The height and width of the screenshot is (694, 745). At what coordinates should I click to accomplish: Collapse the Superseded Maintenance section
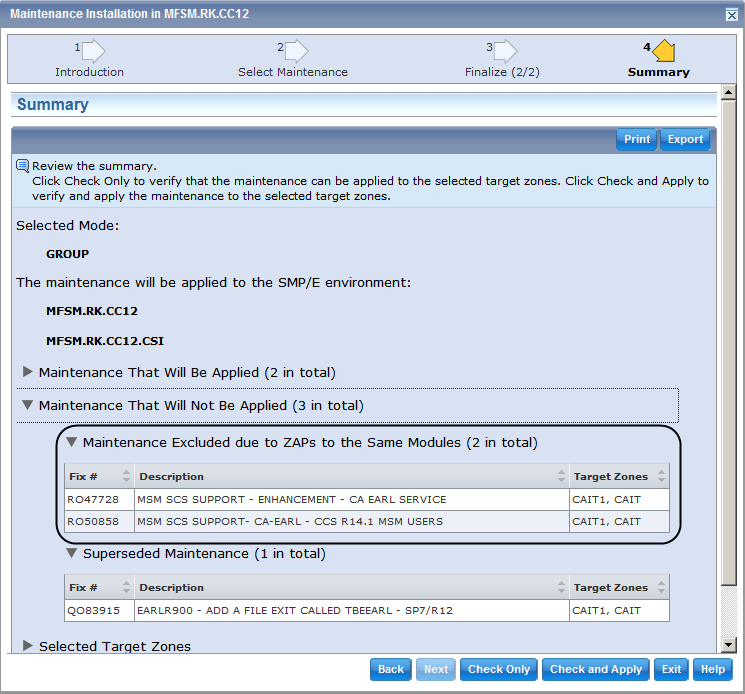point(71,553)
